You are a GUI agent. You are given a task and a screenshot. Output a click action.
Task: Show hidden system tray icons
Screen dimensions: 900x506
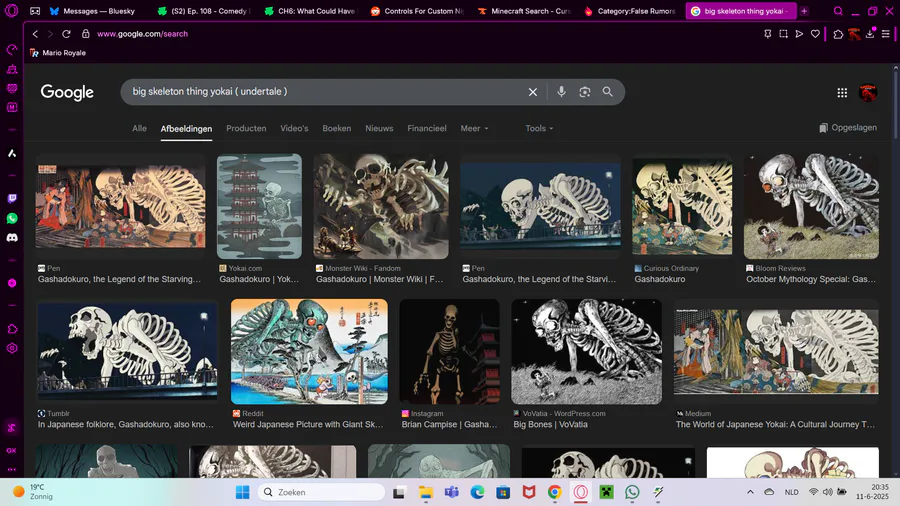[750, 492]
